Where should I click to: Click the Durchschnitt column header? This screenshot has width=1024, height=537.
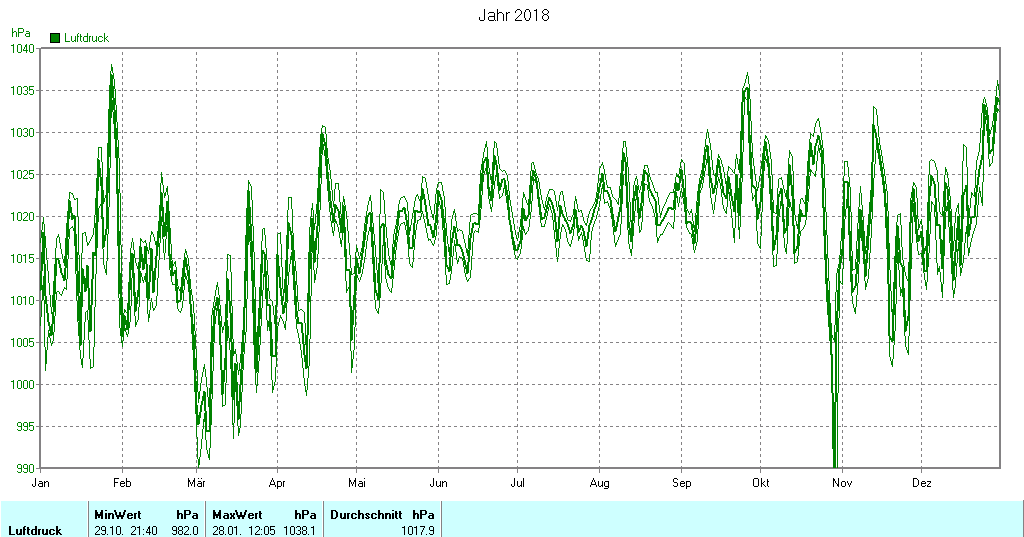coord(366,515)
